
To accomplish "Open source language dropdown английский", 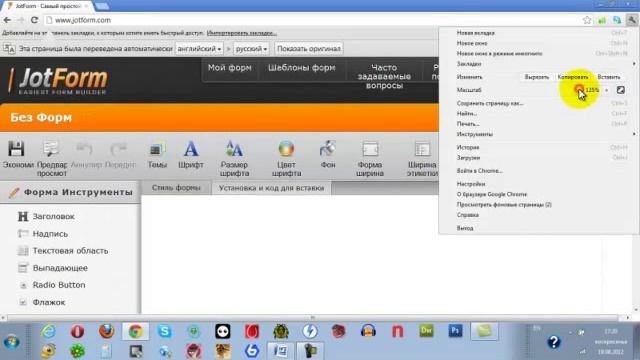I will (199, 49).
